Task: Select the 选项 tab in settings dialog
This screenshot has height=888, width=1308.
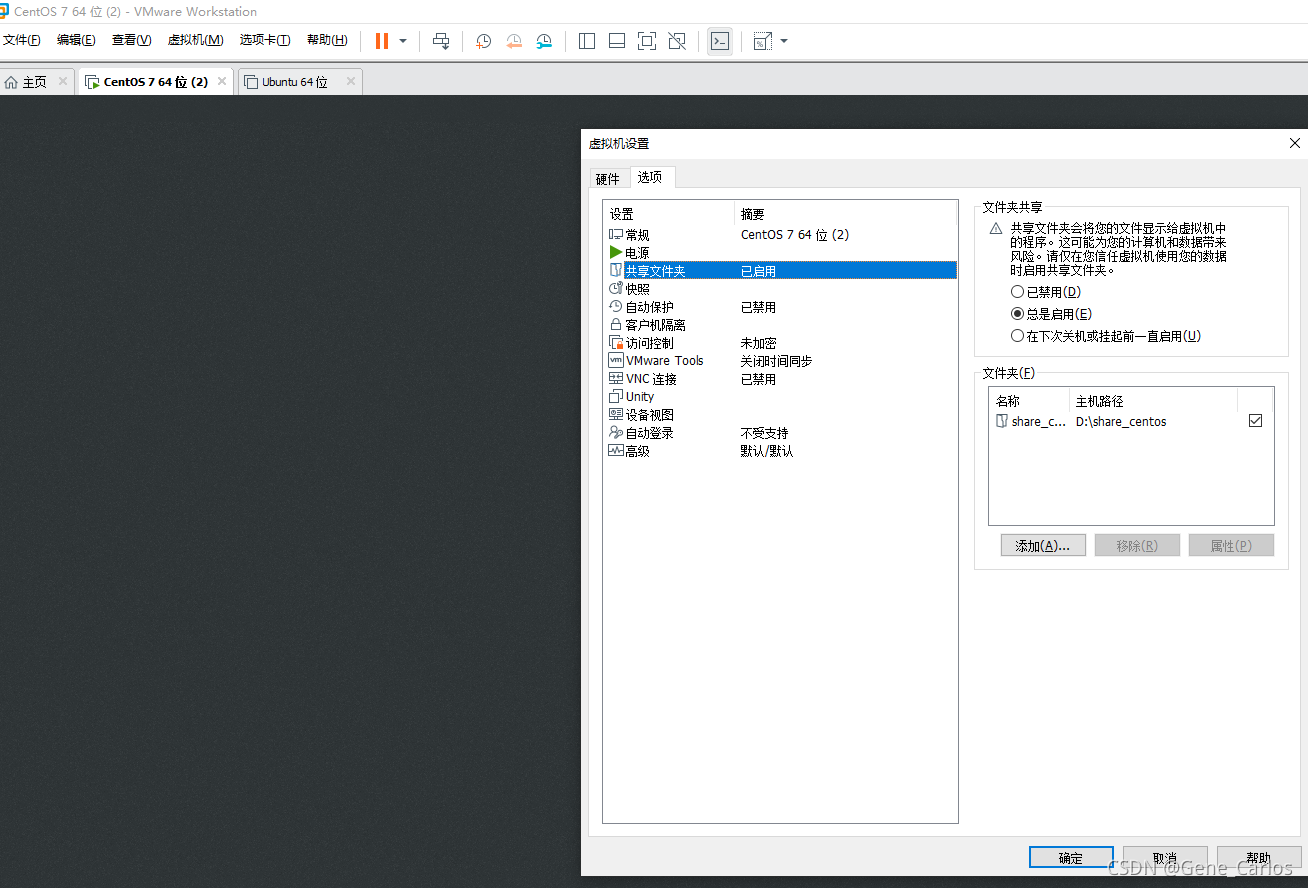Action: [650, 177]
